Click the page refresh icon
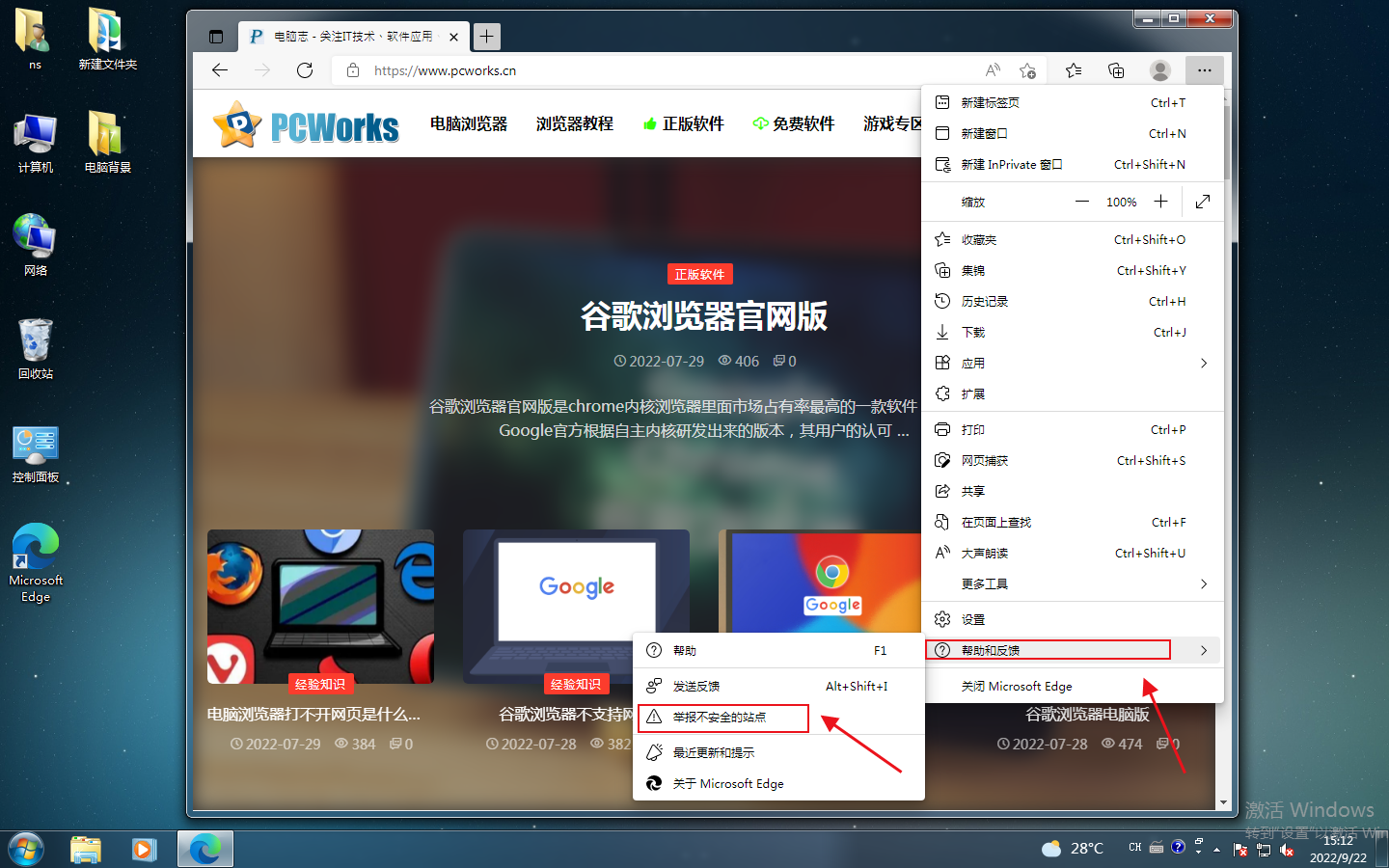The width and height of the screenshot is (1389, 868). pos(305,70)
